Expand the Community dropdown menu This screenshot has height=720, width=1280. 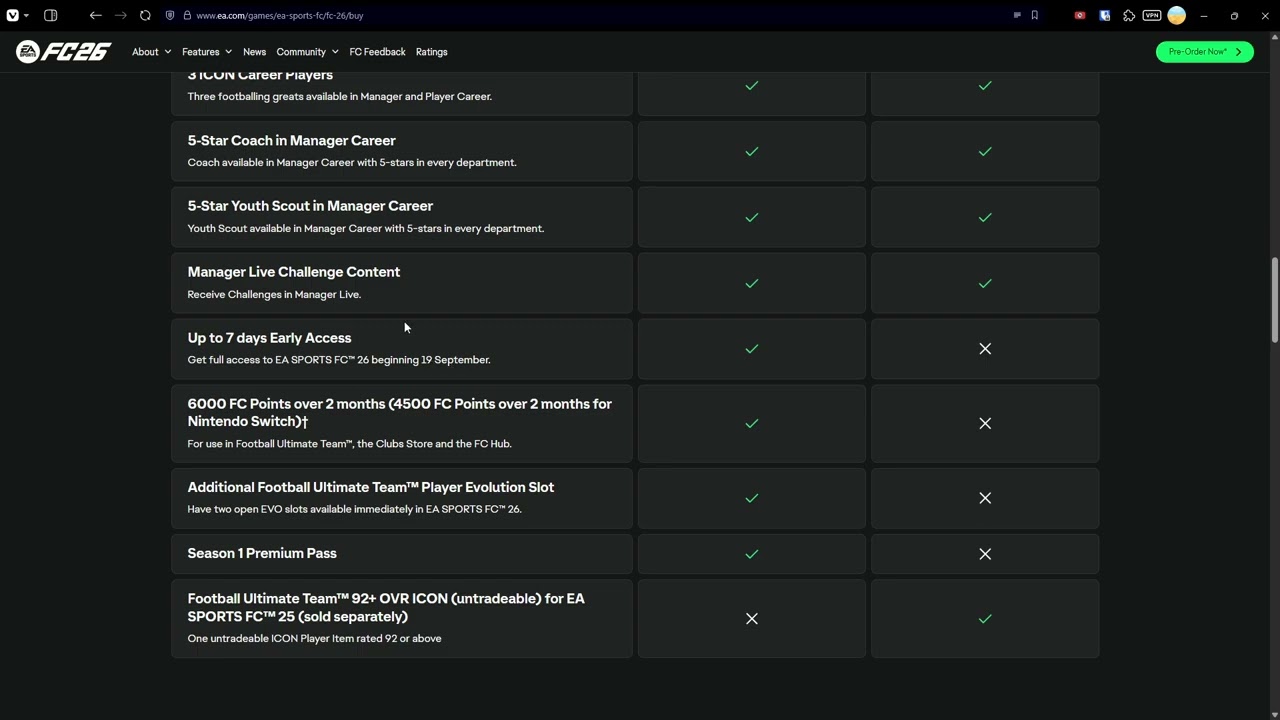click(307, 52)
